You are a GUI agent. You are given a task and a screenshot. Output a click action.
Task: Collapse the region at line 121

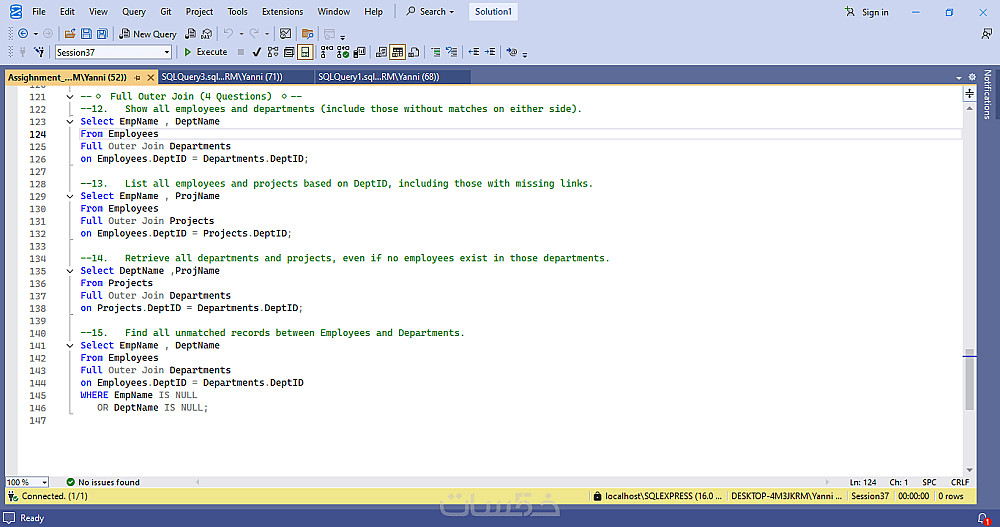click(70, 96)
